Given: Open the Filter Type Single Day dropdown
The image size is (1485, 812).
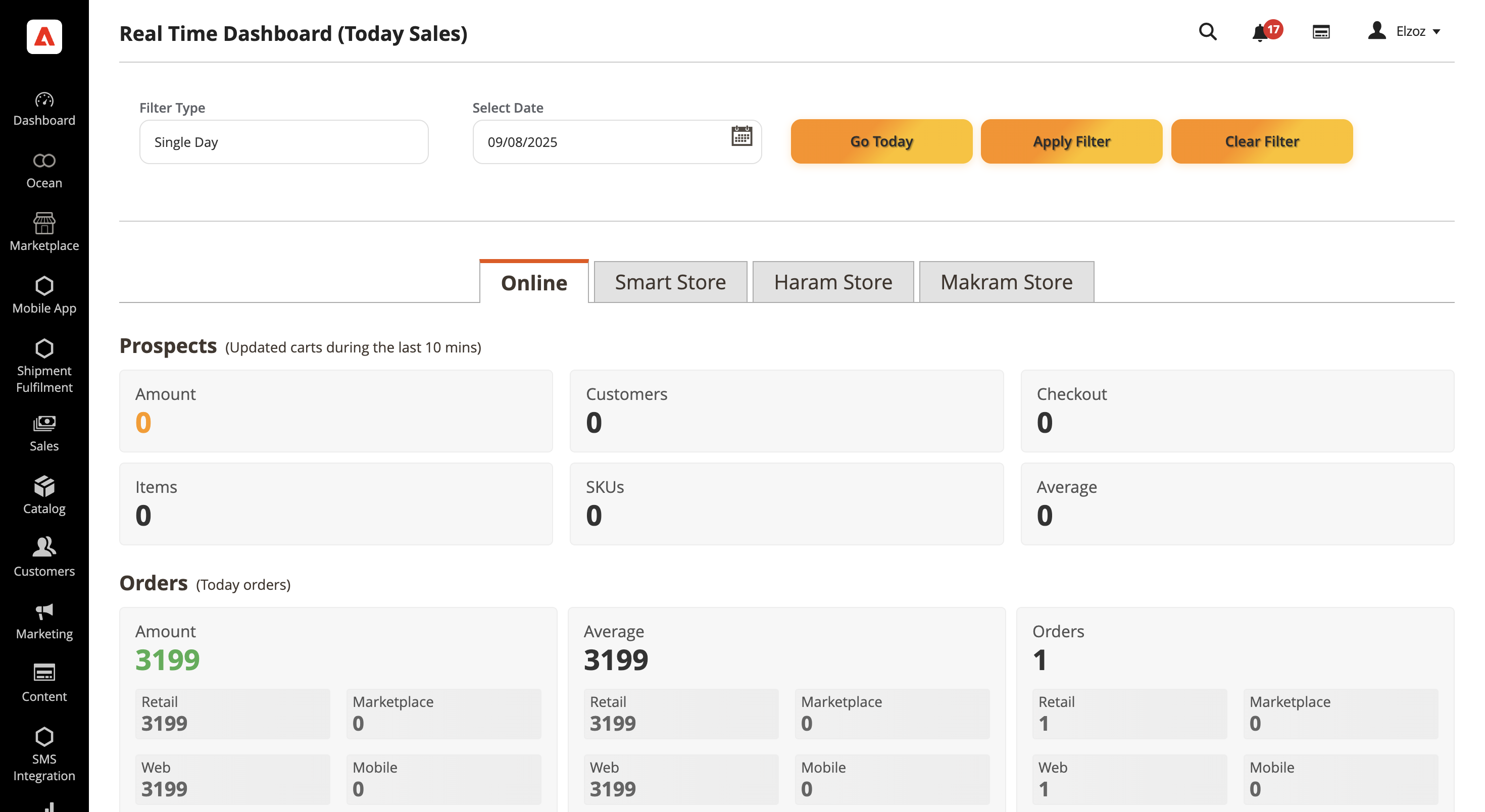Looking at the screenshot, I should (x=284, y=142).
